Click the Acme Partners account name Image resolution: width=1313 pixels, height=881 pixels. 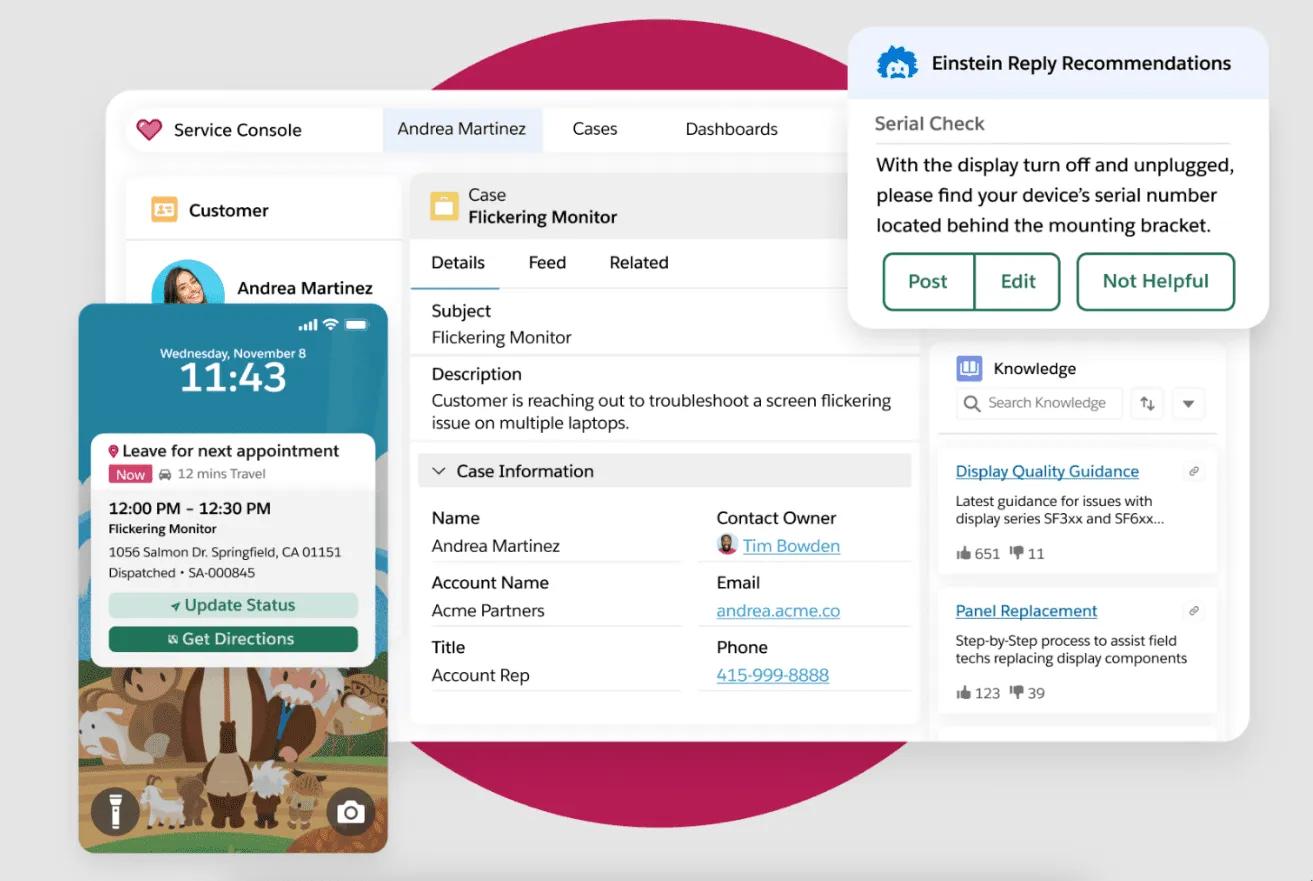[488, 611]
